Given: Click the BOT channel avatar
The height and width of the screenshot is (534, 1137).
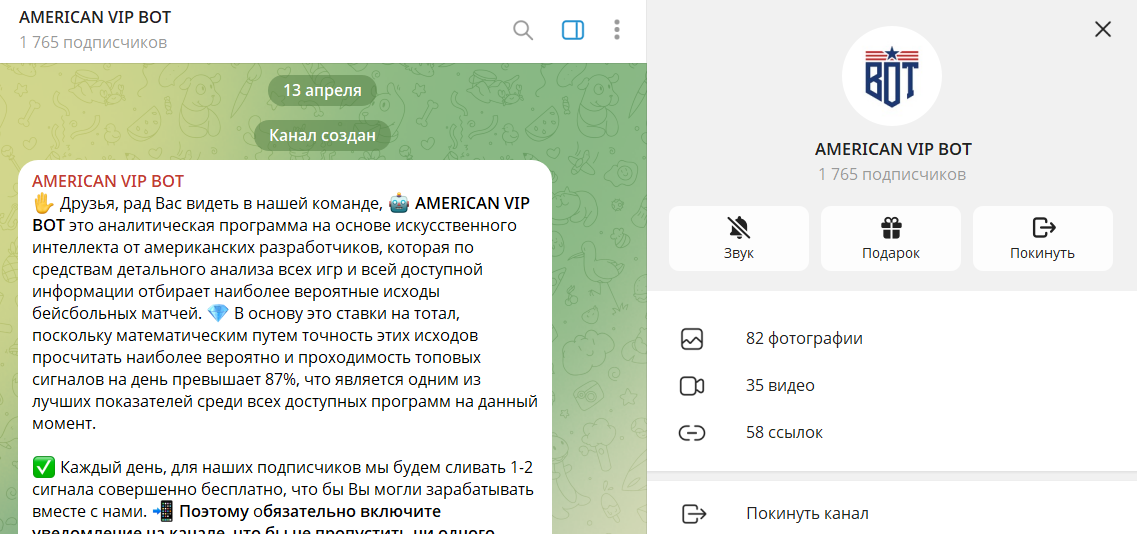Looking at the screenshot, I should click(x=892, y=76).
